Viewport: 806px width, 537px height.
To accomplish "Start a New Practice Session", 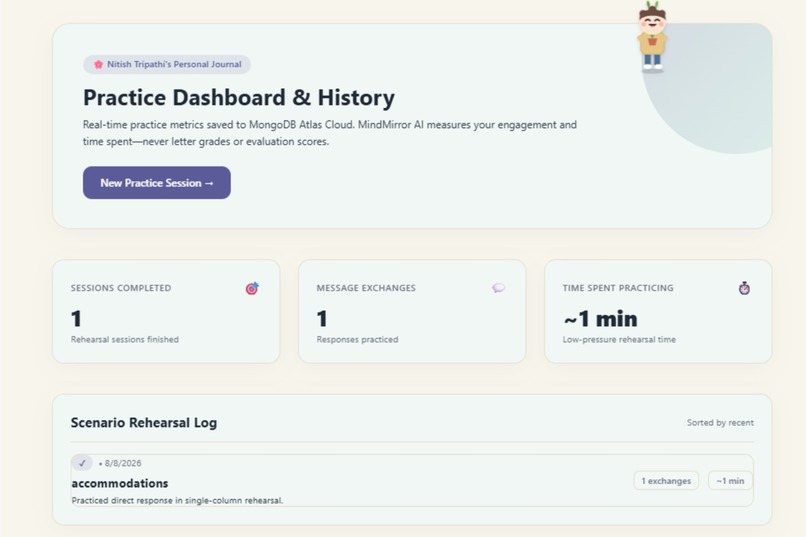I will click(x=157, y=182).
